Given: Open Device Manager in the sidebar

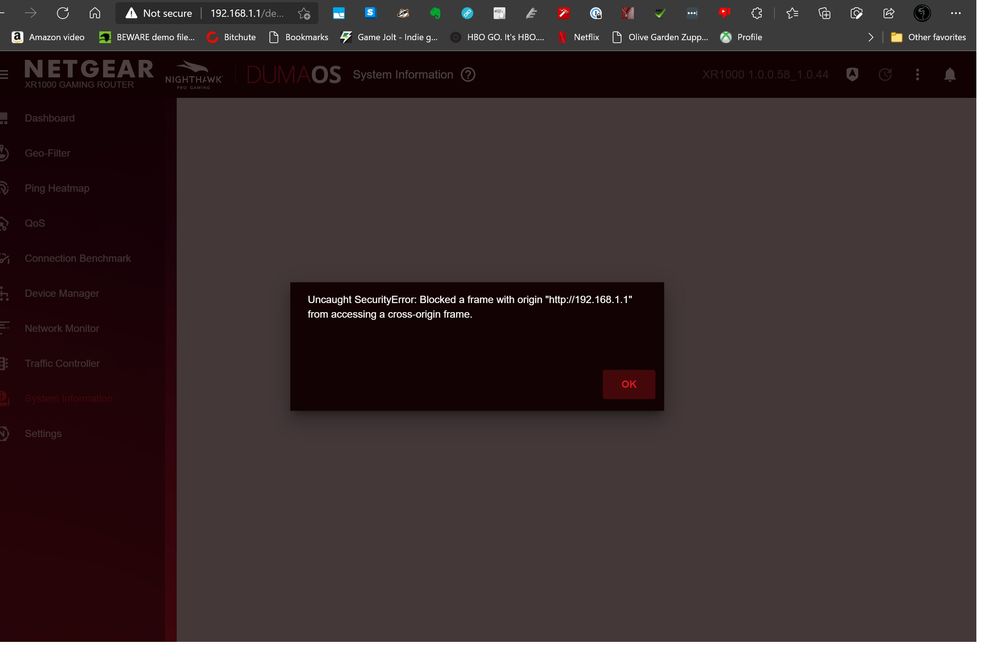Looking at the screenshot, I should tap(62, 293).
